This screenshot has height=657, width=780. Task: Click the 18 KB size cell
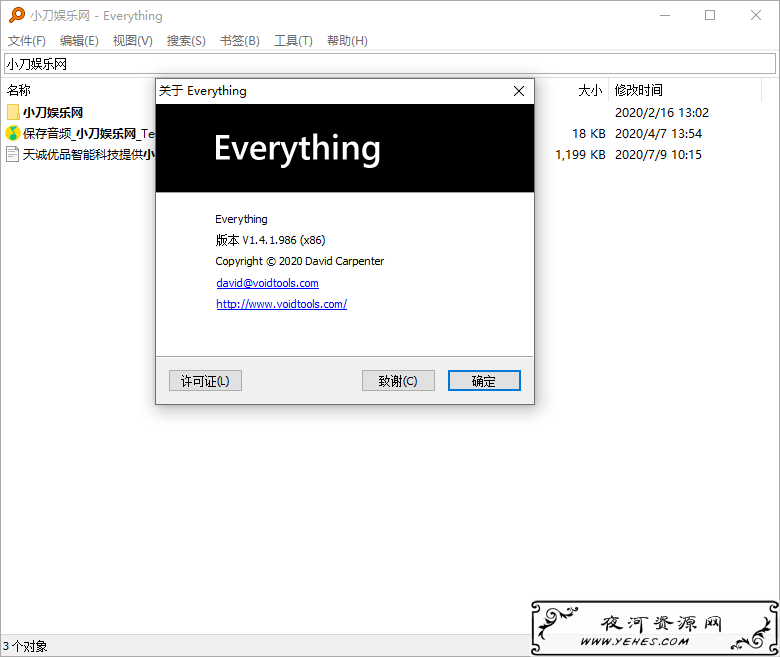(588, 133)
